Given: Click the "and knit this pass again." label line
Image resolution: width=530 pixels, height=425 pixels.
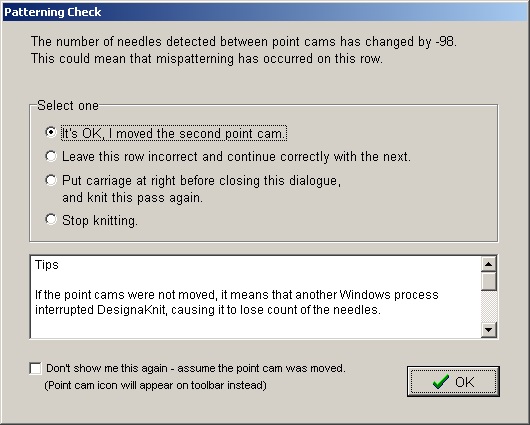Looking at the screenshot, I should [x=132, y=197].
